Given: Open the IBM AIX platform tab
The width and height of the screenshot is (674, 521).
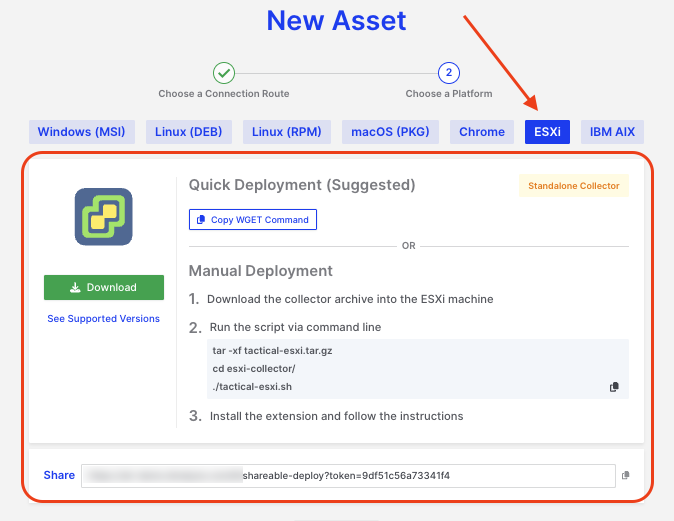Looking at the screenshot, I should click(613, 132).
